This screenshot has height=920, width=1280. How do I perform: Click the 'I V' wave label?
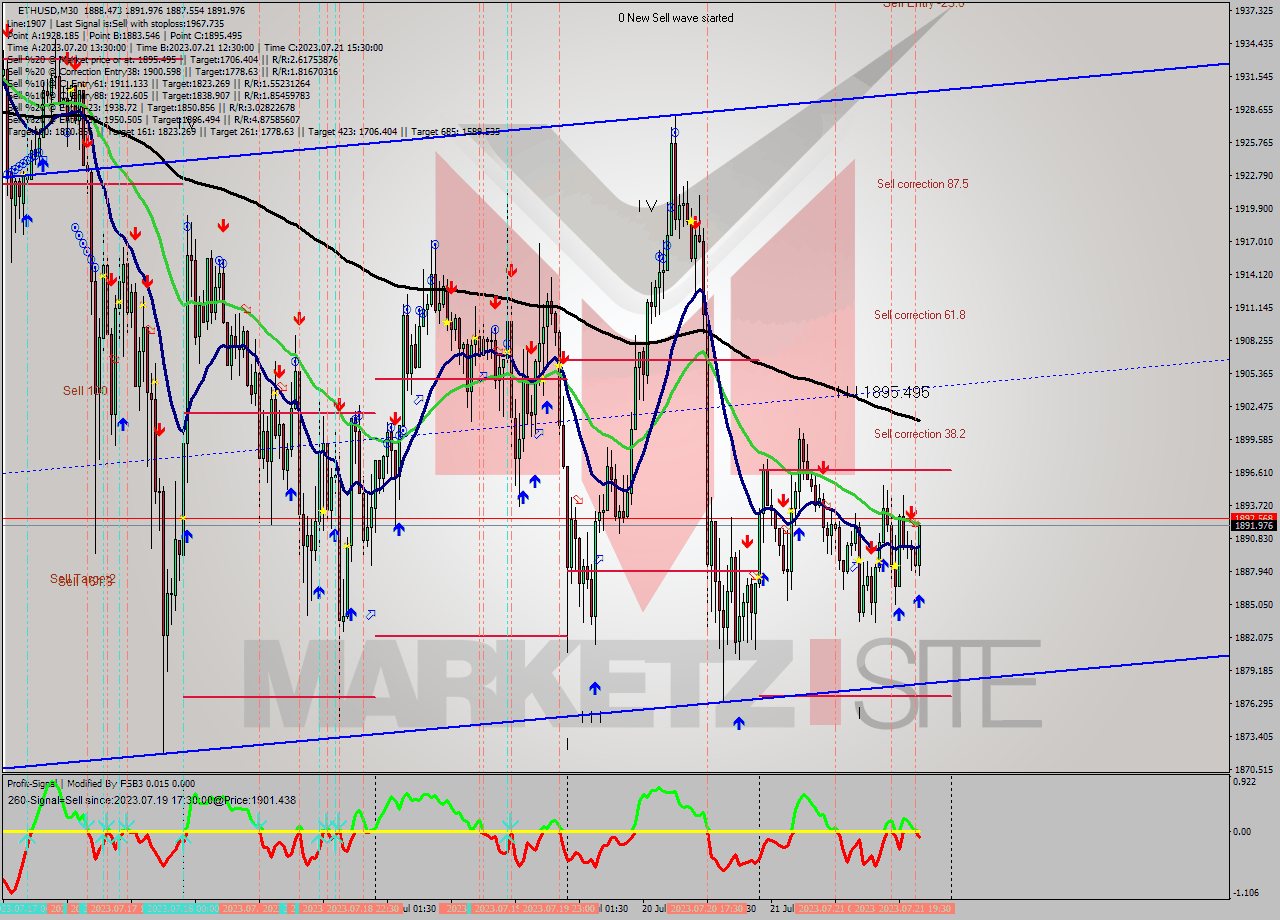[648, 206]
